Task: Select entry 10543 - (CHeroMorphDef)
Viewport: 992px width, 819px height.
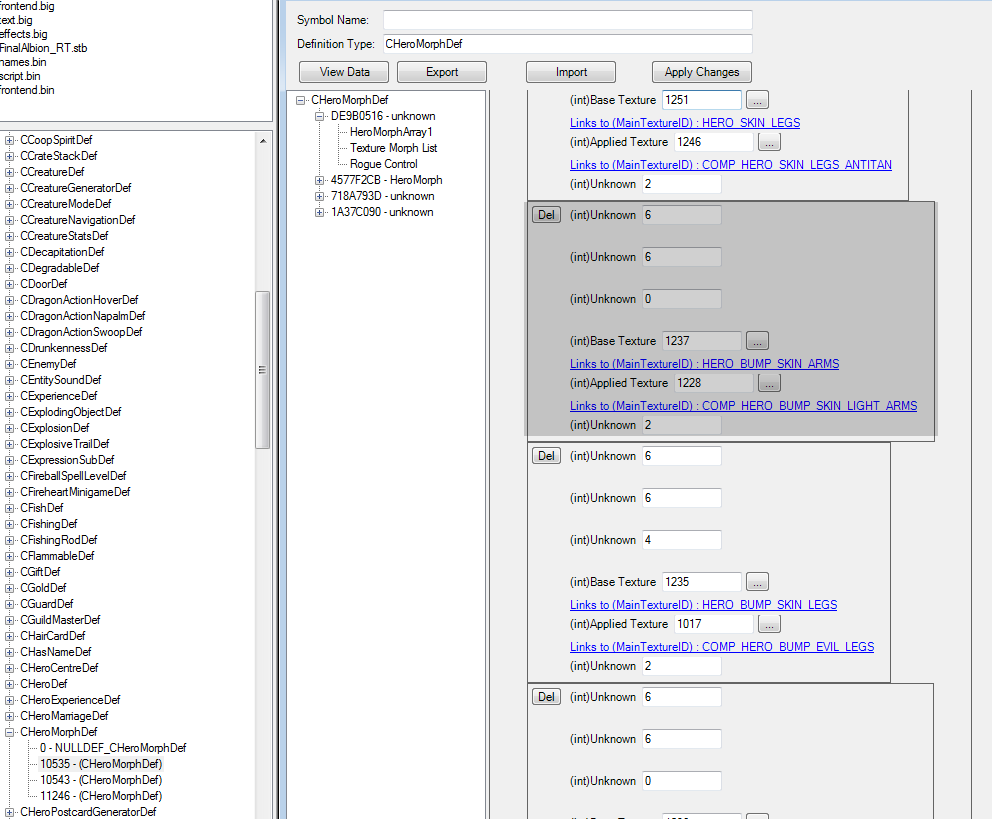Action: (100, 779)
